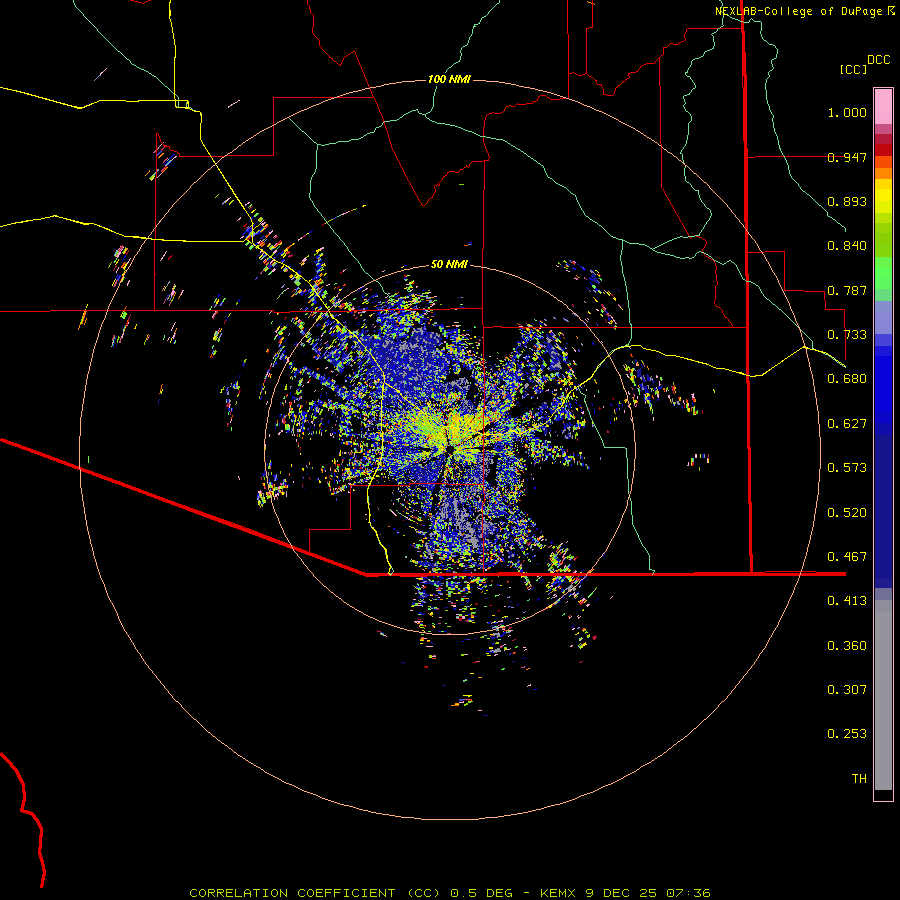This screenshot has width=900, height=900.
Task: Select the 0.360 scale value
Action: click(x=847, y=646)
